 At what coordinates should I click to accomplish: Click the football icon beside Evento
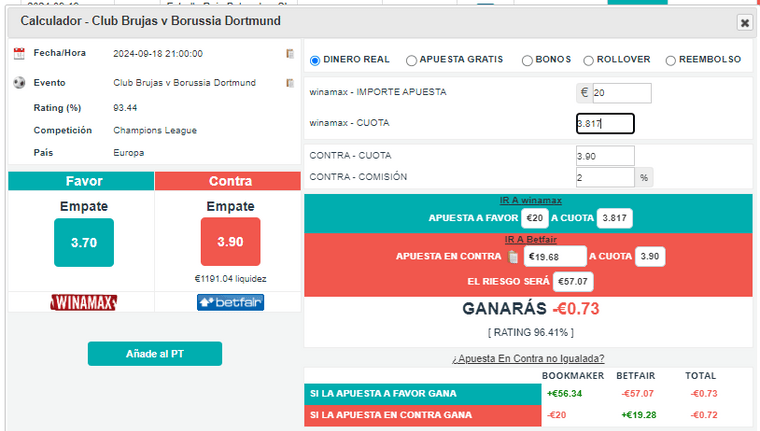pos(19,83)
